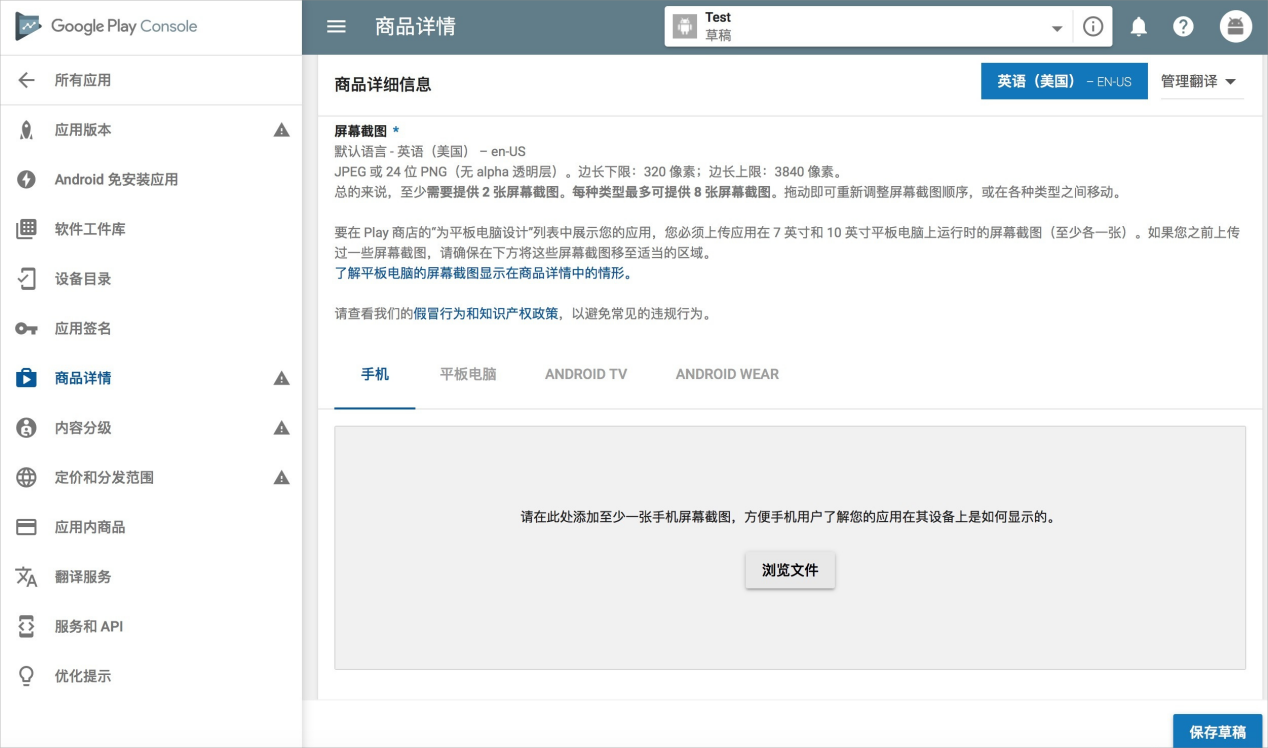Click the rocket icon for 应用版本
The width and height of the screenshot is (1268, 748).
pyautogui.click(x=26, y=130)
